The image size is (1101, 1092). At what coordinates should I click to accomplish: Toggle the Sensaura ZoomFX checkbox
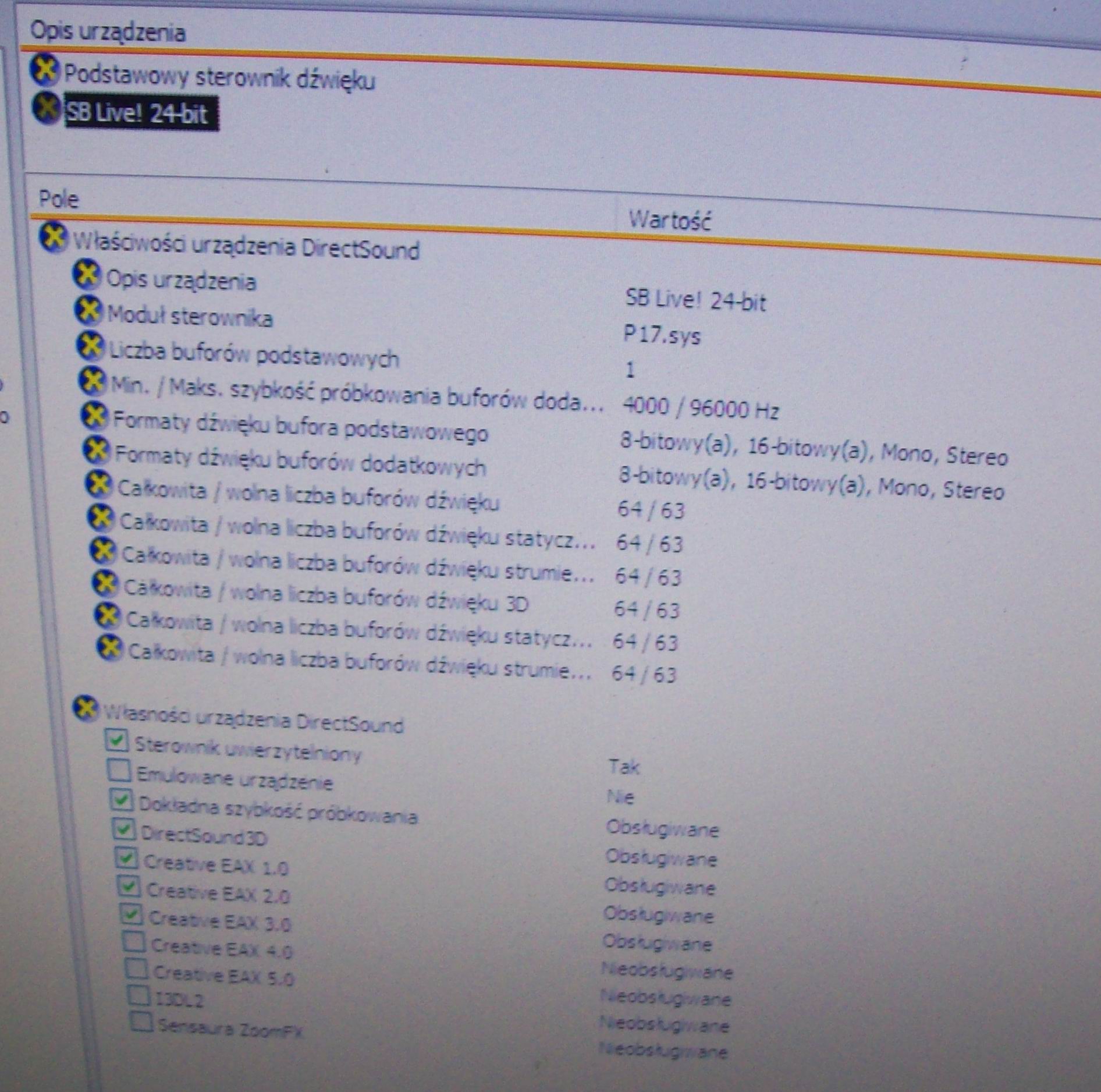[141, 1022]
